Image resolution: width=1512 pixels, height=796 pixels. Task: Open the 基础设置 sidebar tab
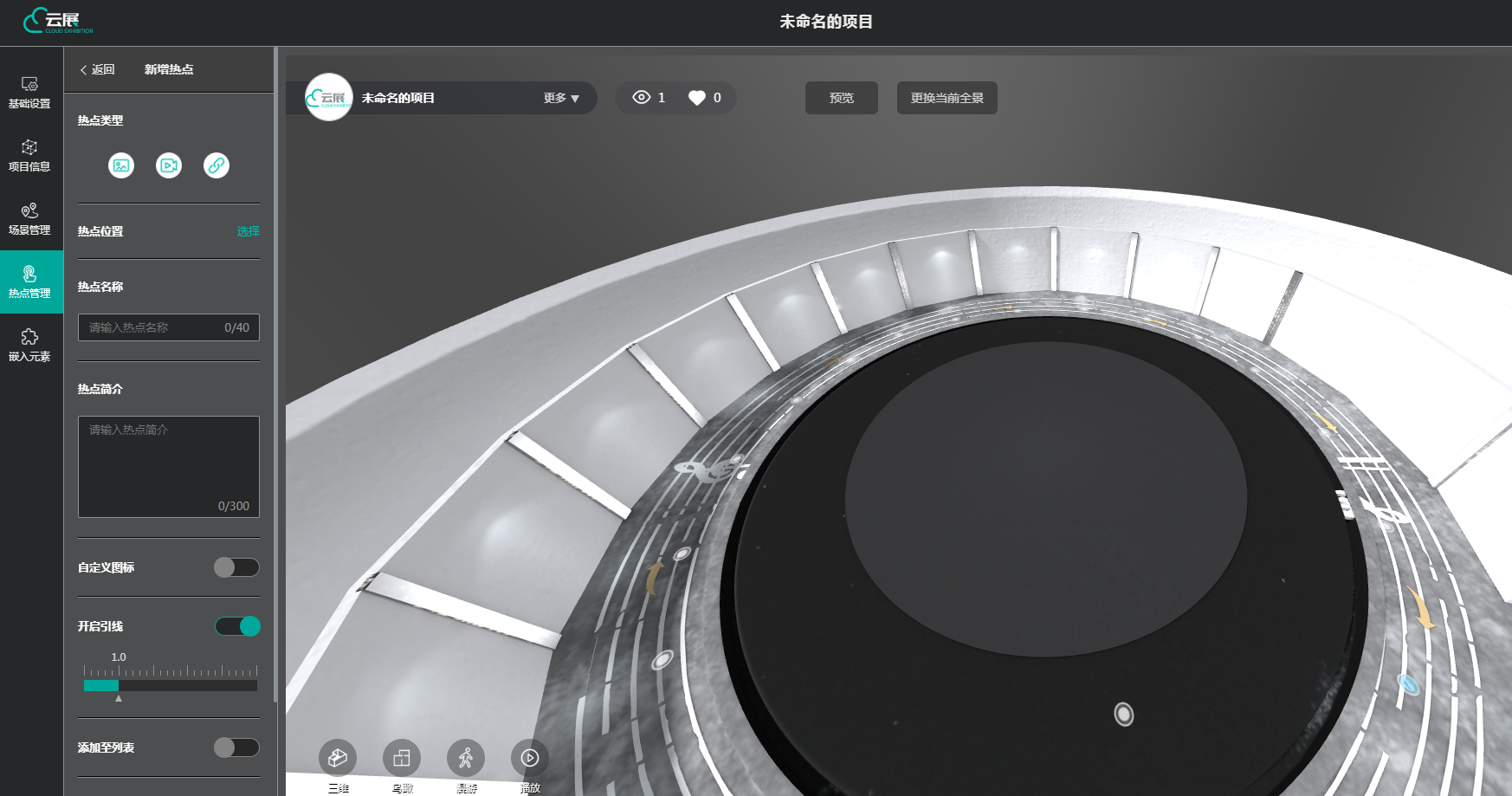tap(29, 92)
